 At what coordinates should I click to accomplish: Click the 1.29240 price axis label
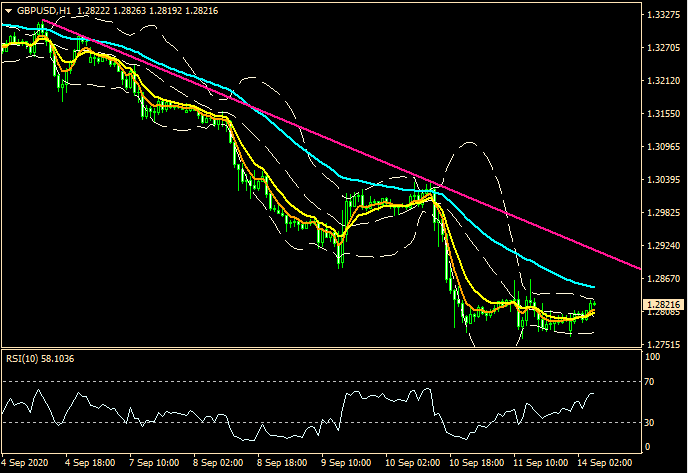661,246
